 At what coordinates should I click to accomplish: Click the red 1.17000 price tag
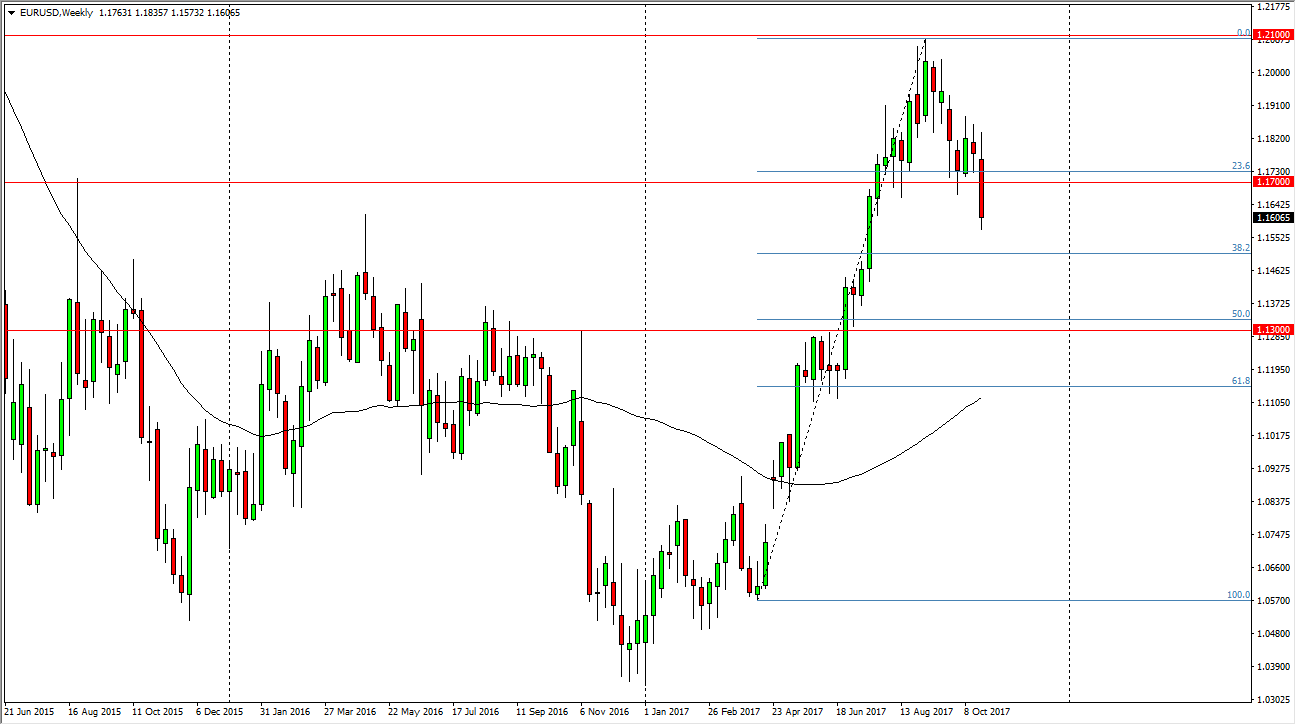pyautogui.click(x=1272, y=182)
